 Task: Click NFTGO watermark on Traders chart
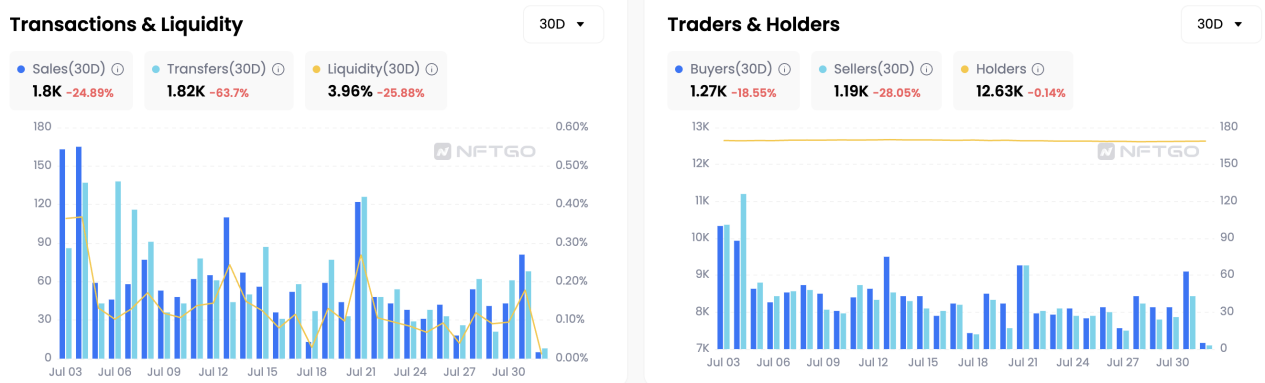tap(1148, 151)
